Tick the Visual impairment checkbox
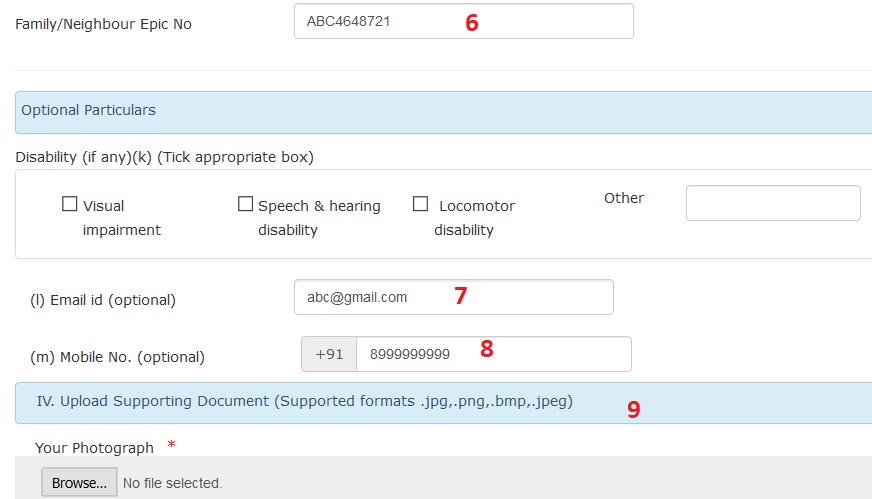 [70, 204]
